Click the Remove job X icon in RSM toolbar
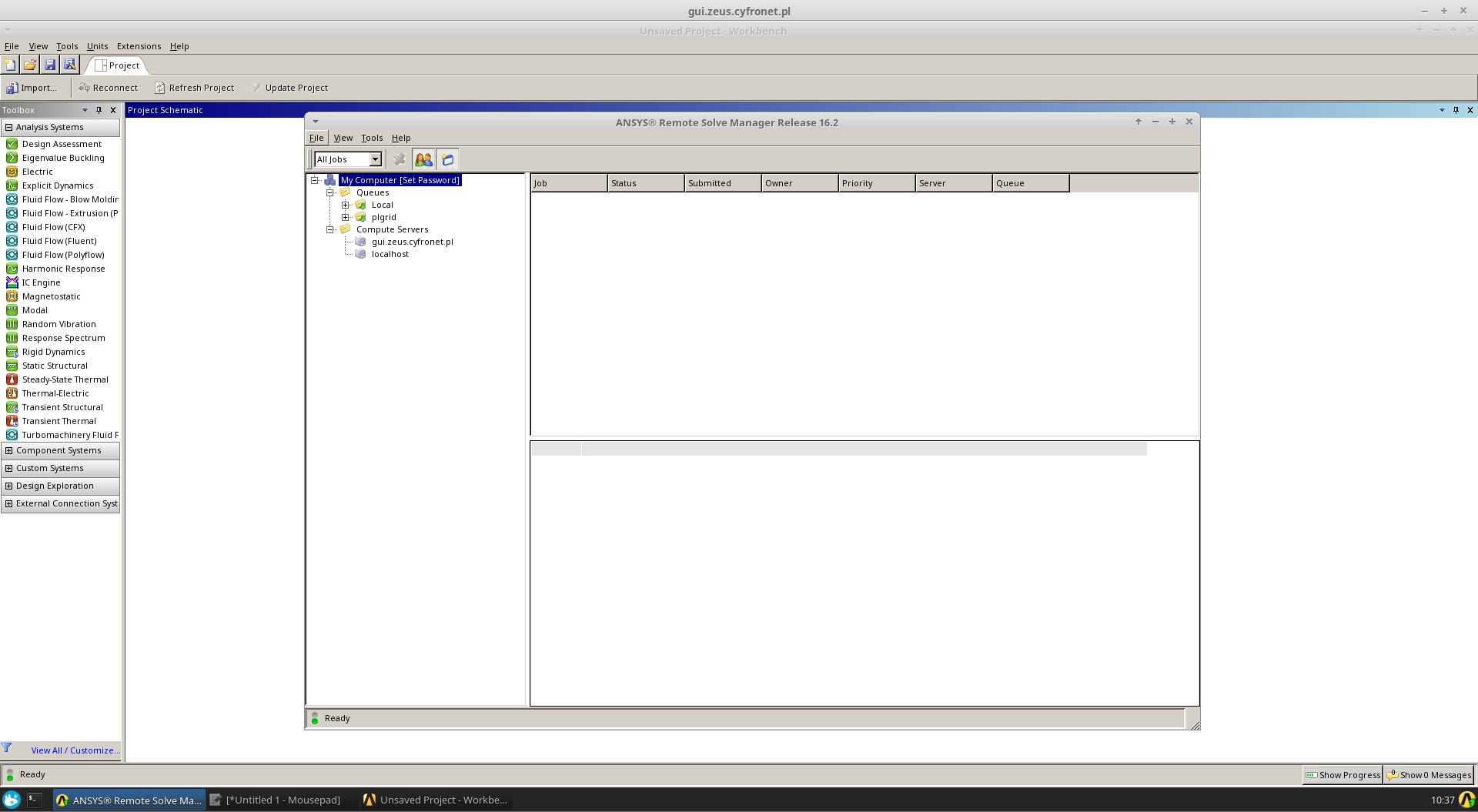This screenshot has height=812, width=1478. [x=399, y=159]
